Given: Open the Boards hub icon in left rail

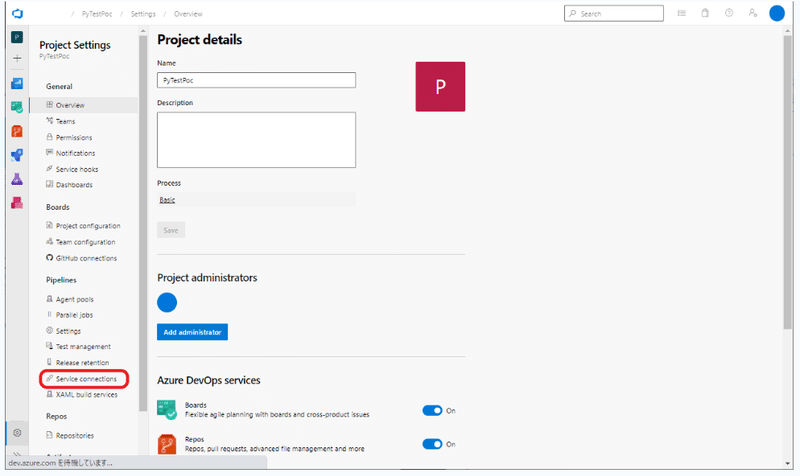Looking at the screenshot, I should tap(17, 107).
